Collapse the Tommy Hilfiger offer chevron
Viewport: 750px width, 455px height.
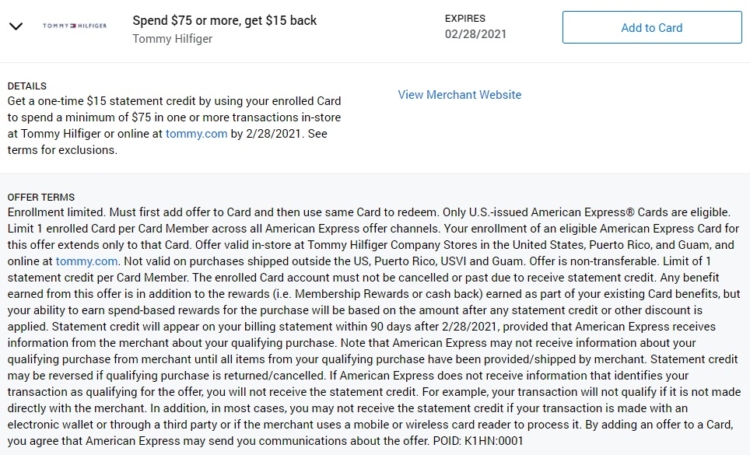point(16,26)
